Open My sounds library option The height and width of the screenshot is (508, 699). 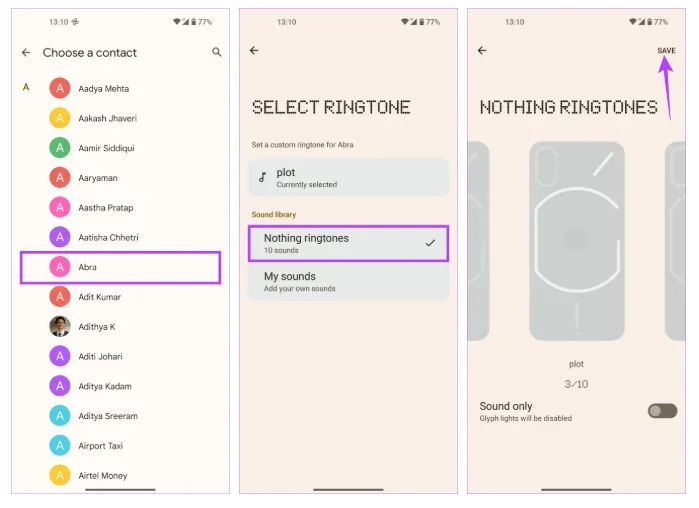click(x=348, y=282)
